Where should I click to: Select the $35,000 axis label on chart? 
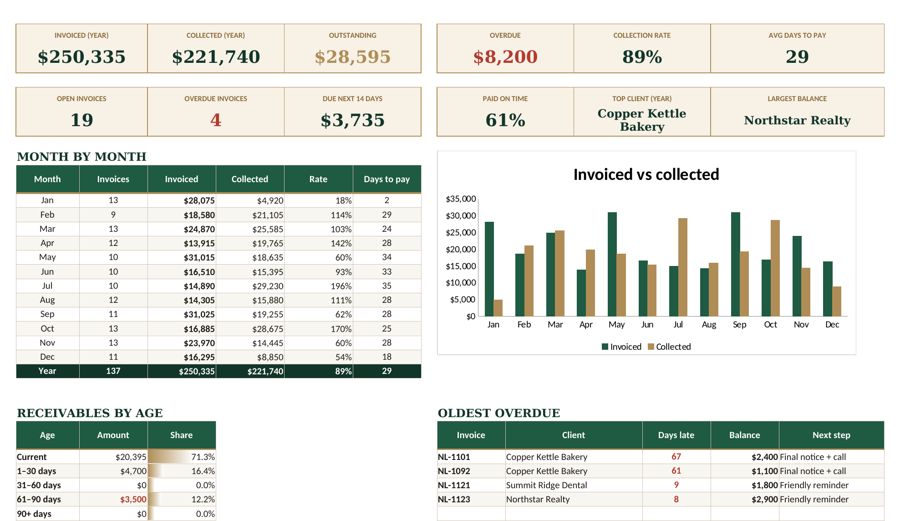460,199
